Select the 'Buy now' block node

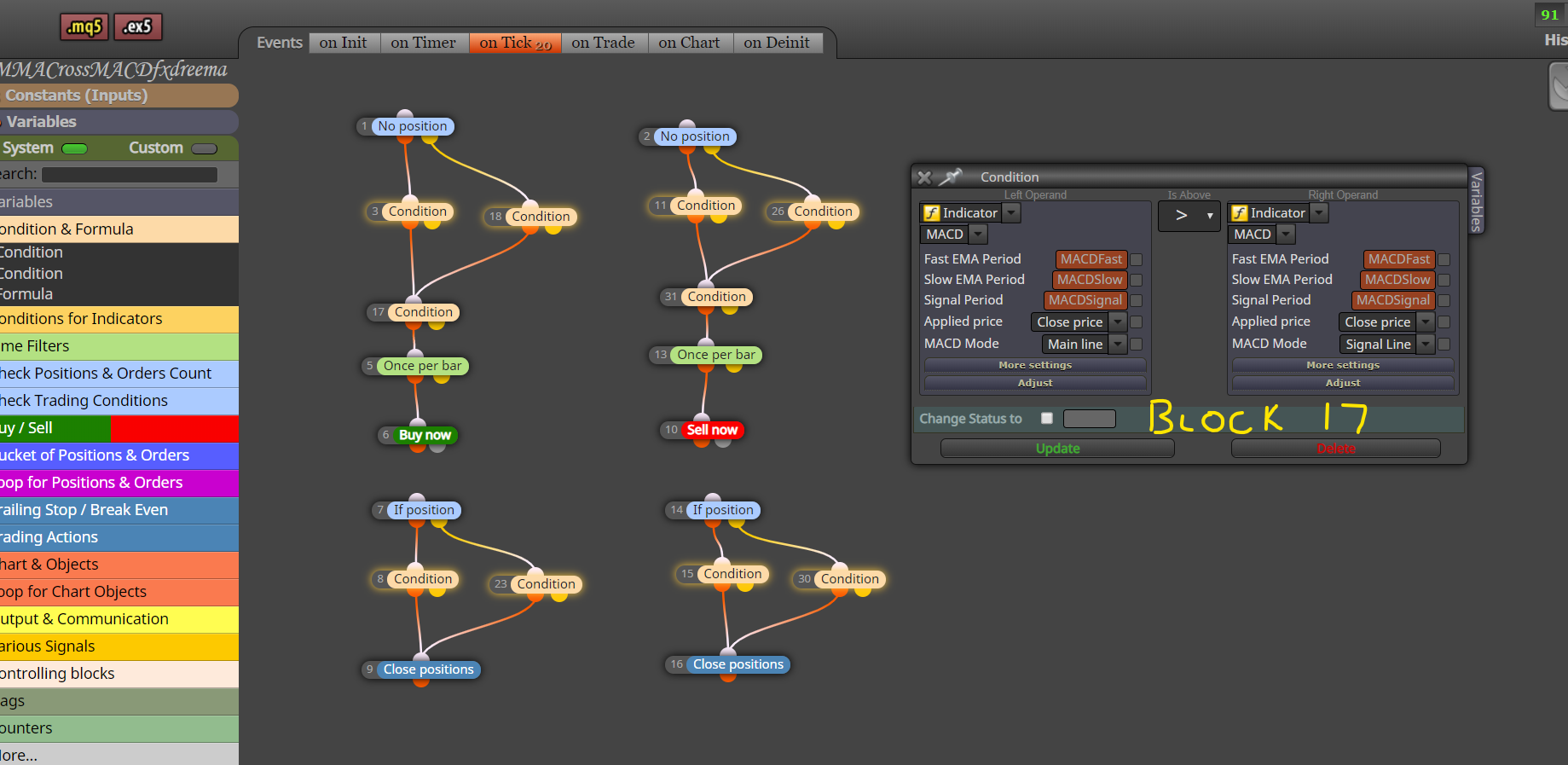pos(425,435)
